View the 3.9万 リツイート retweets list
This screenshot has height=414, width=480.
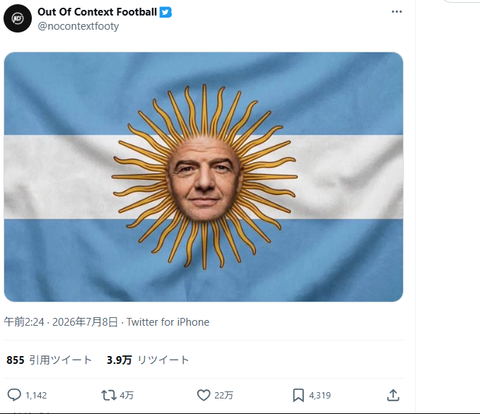[148, 360]
